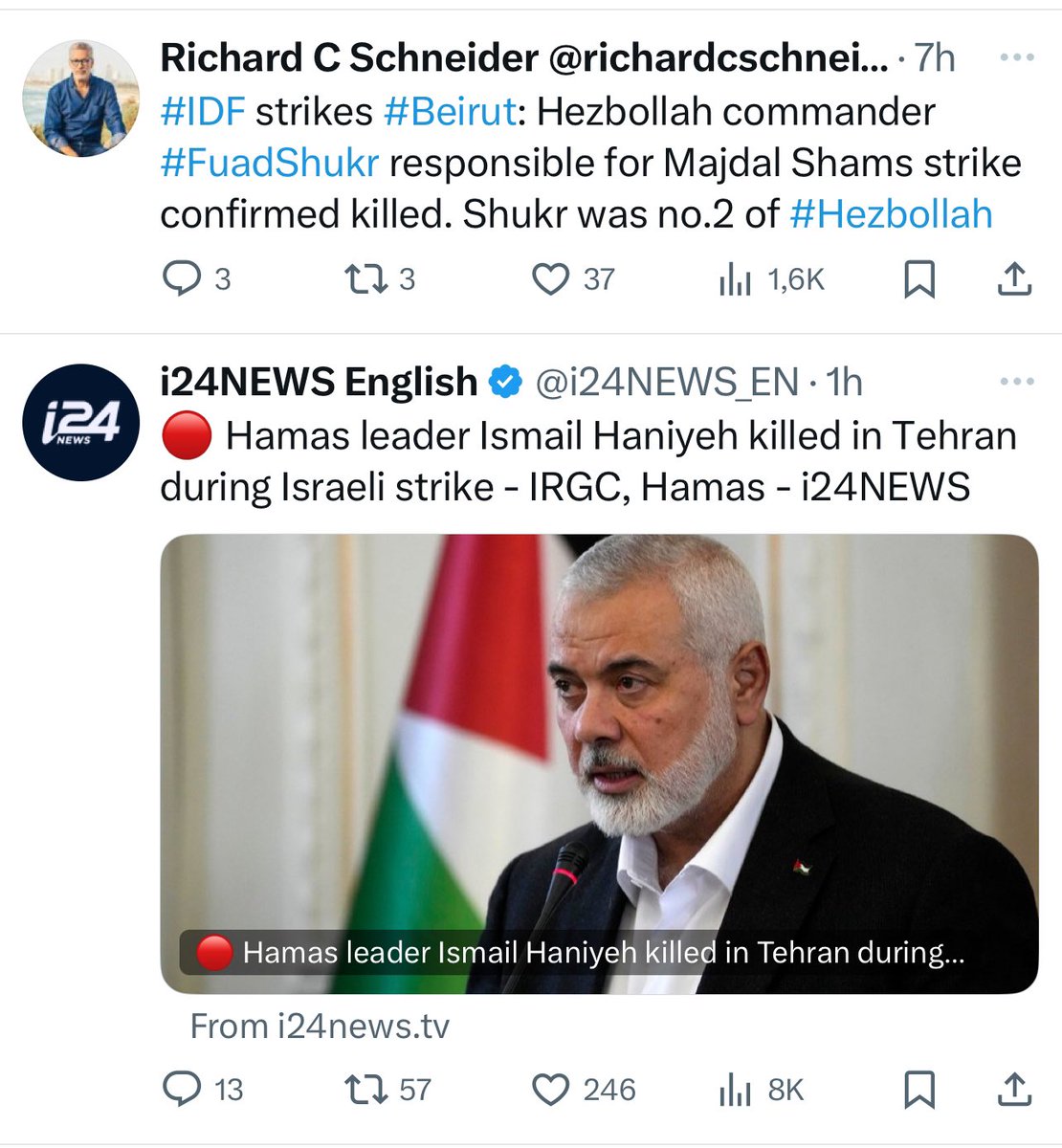Open the i24news.tv article preview image
Screen dimensions: 1062x1148
tap(599, 763)
